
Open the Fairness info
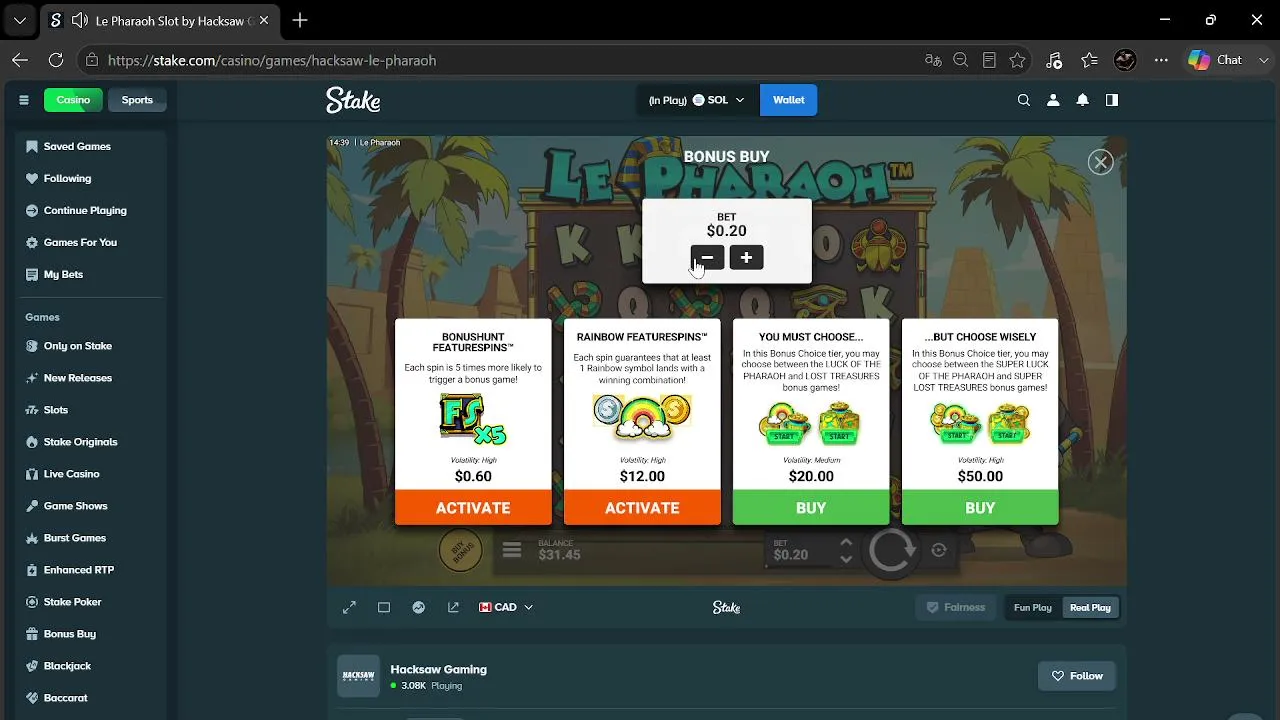(956, 607)
